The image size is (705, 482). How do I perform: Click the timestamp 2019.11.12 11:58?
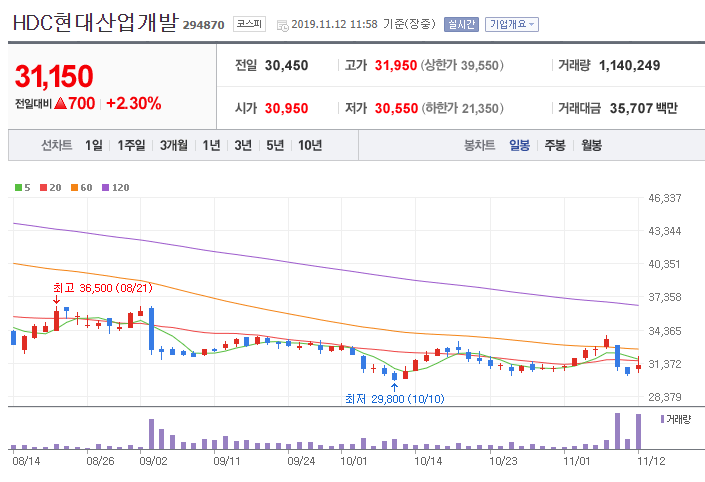334,24
